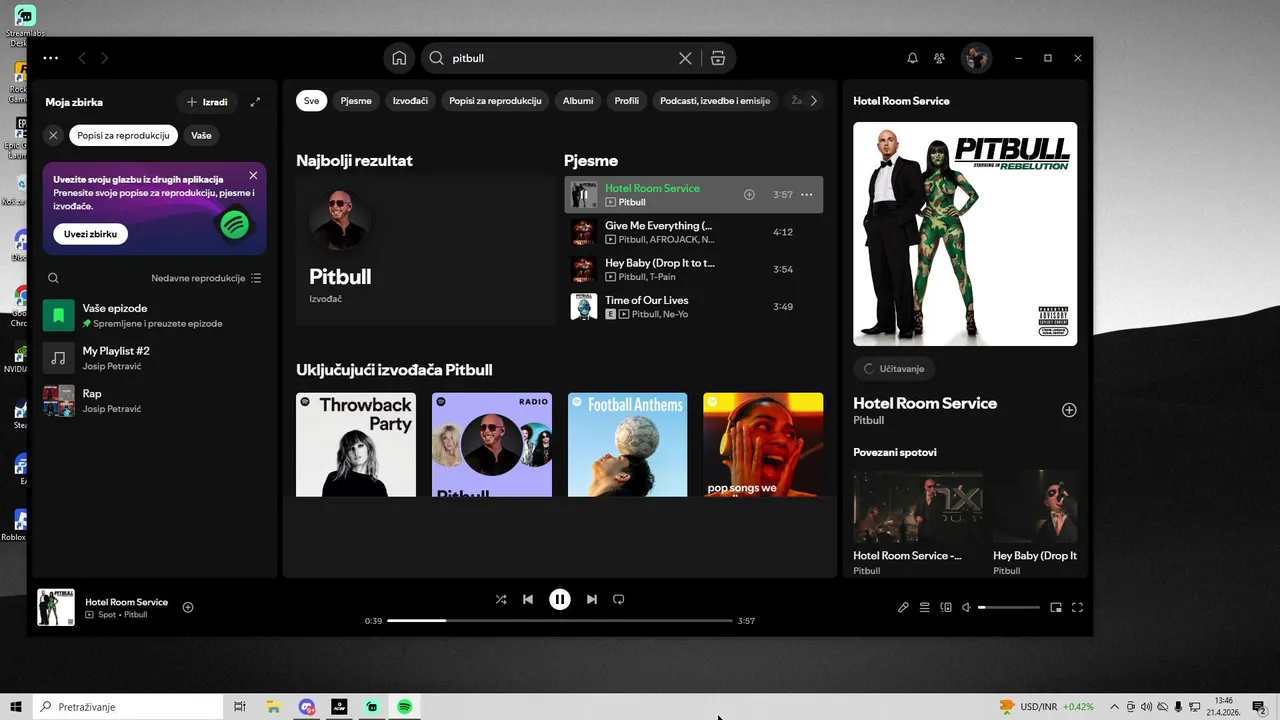Add Hotel Room Service row to liked
This screenshot has width=1280, height=720.
point(749,195)
